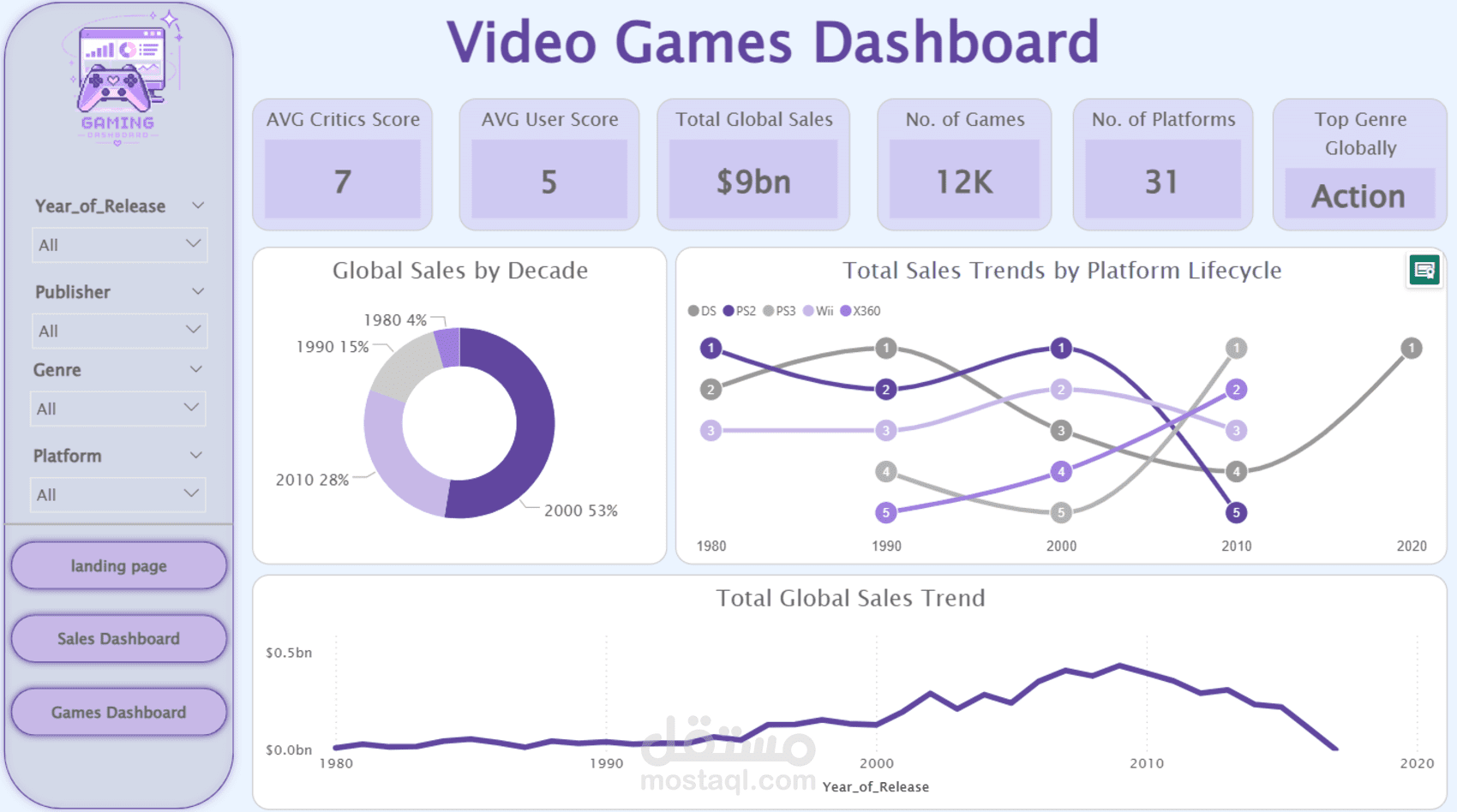Click the "Global Sales by Decade" chart title

pos(460,271)
